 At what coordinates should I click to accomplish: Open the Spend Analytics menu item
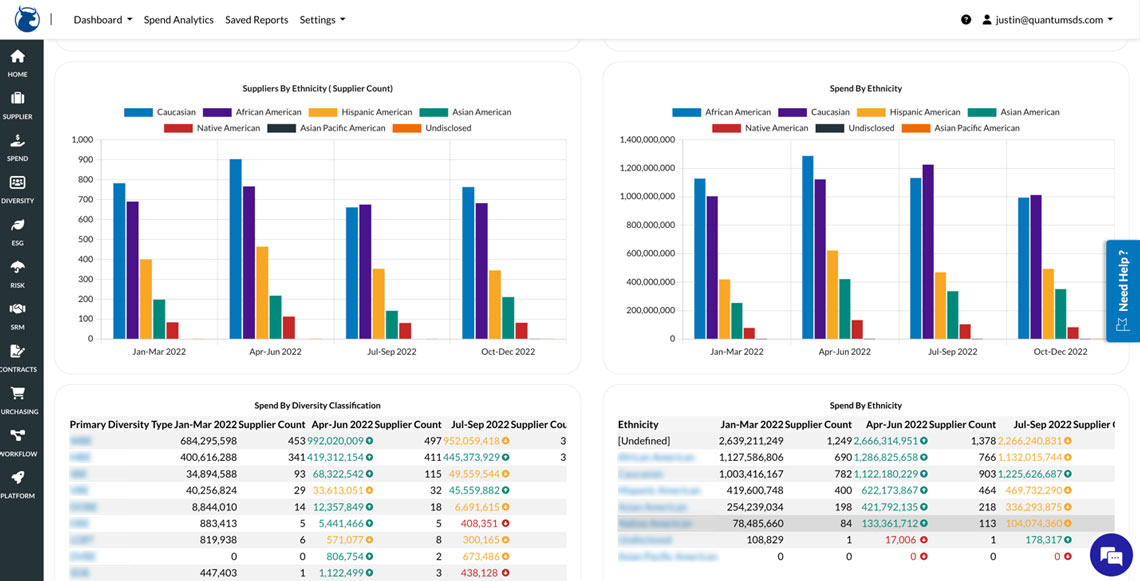[x=178, y=20]
